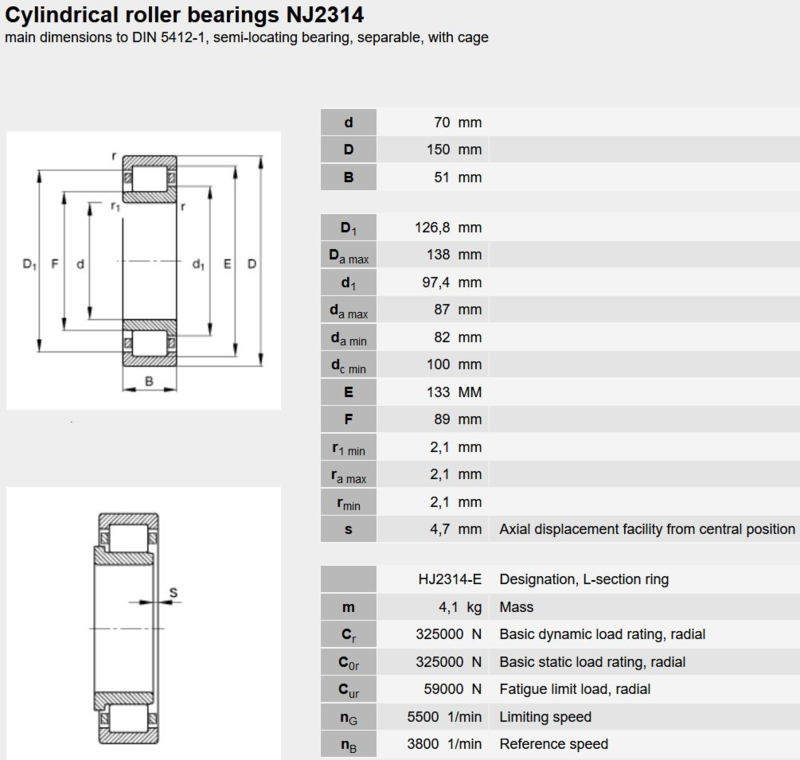Click the 'D1' symbol header cell
Screen dimensions: 800x760
click(x=348, y=227)
